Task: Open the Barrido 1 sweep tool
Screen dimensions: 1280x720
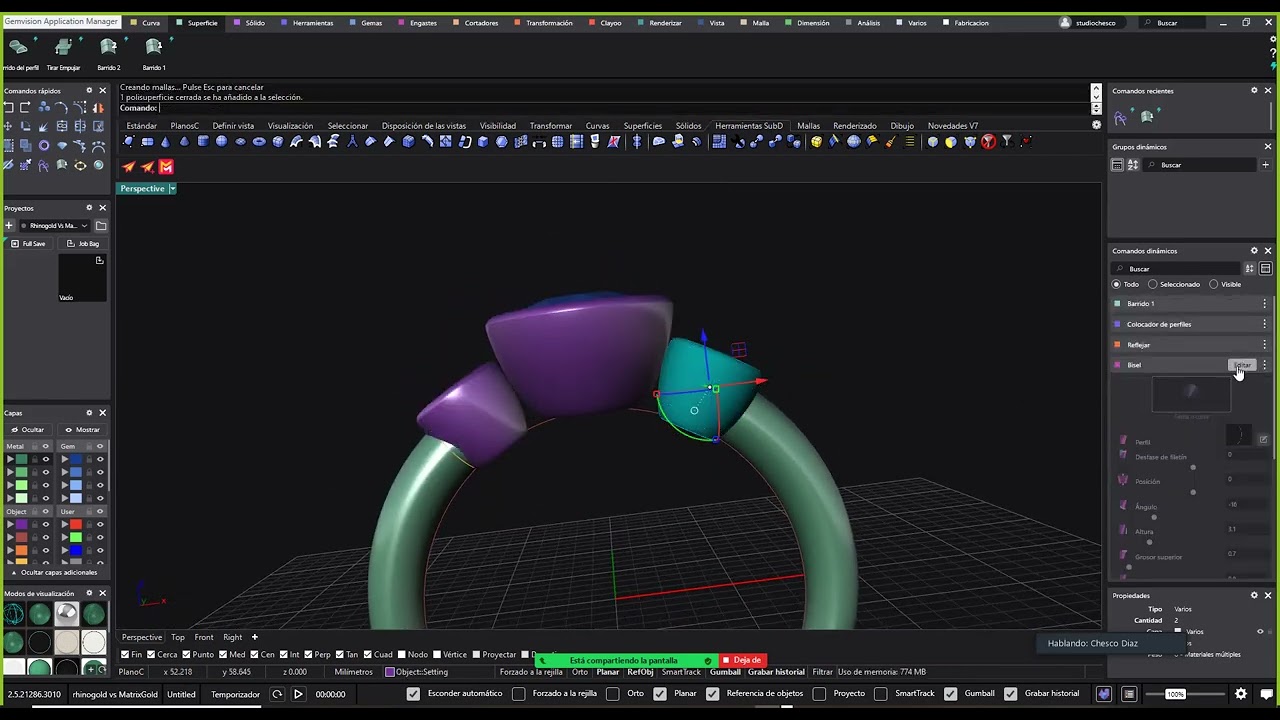Action: 154,54
